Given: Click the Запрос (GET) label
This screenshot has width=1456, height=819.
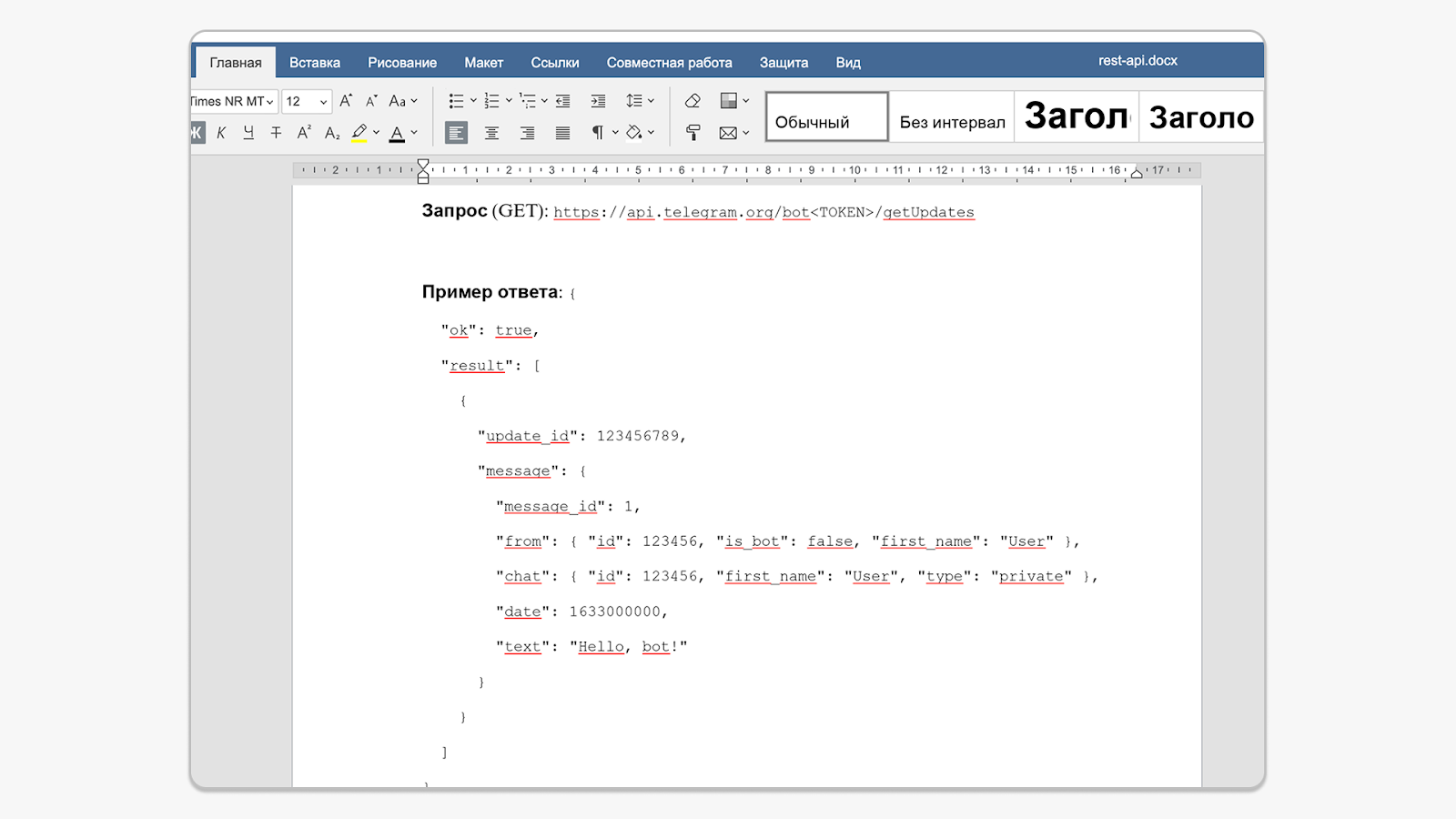Looking at the screenshot, I should [x=485, y=211].
